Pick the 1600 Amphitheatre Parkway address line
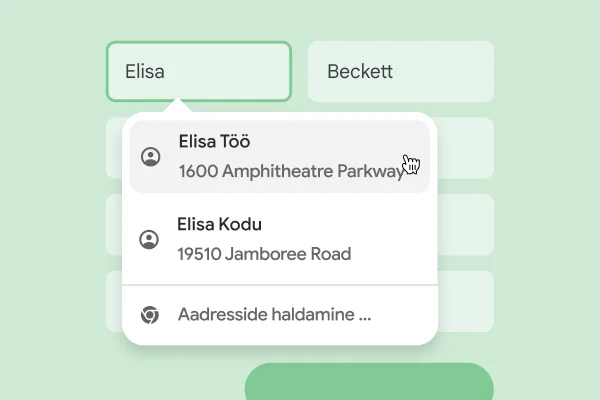 coord(291,171)
